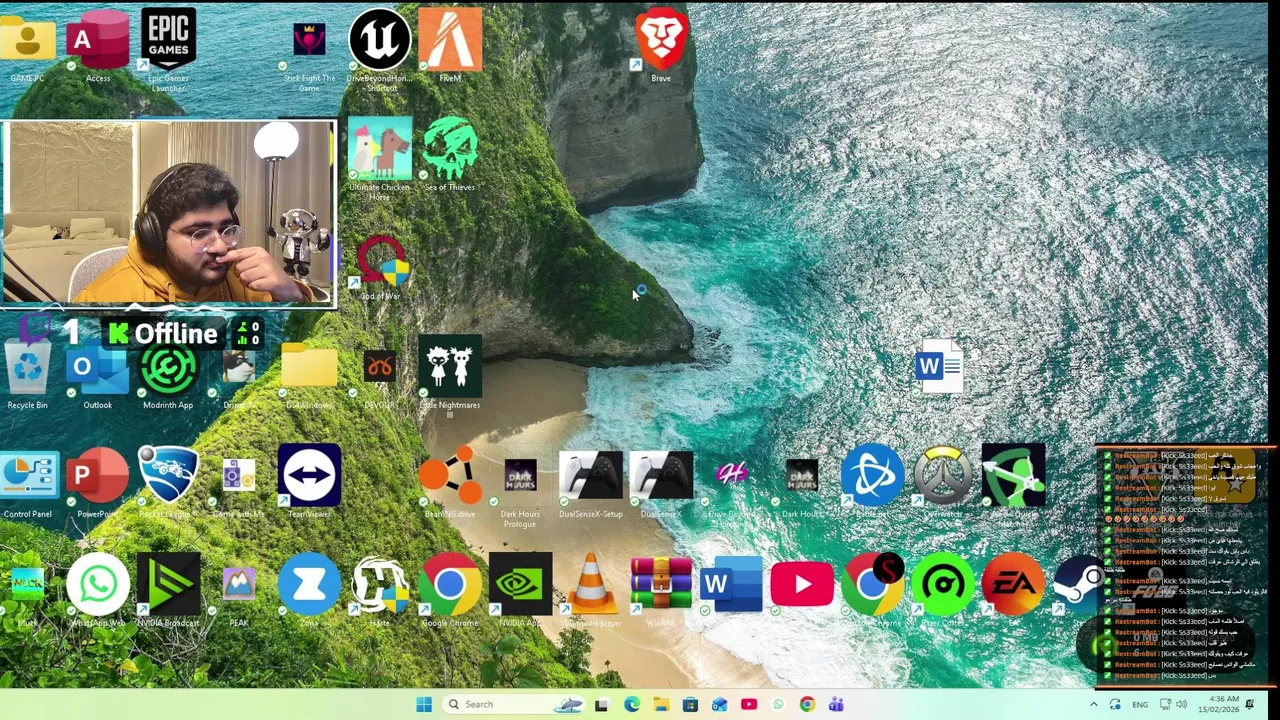Open the Stick Fight The Game icon

[309, 40]
